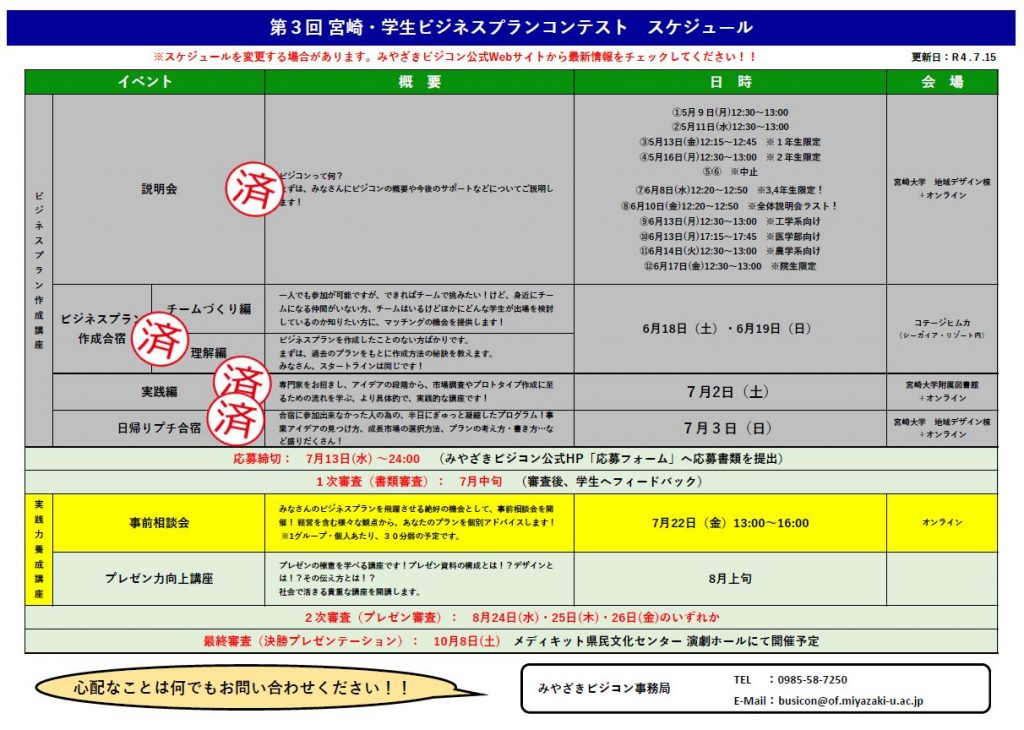Screen dimensions: 1024x730
Task: Click the application deadline '7月13日(水)~24:00'
Action: (362, 459)
